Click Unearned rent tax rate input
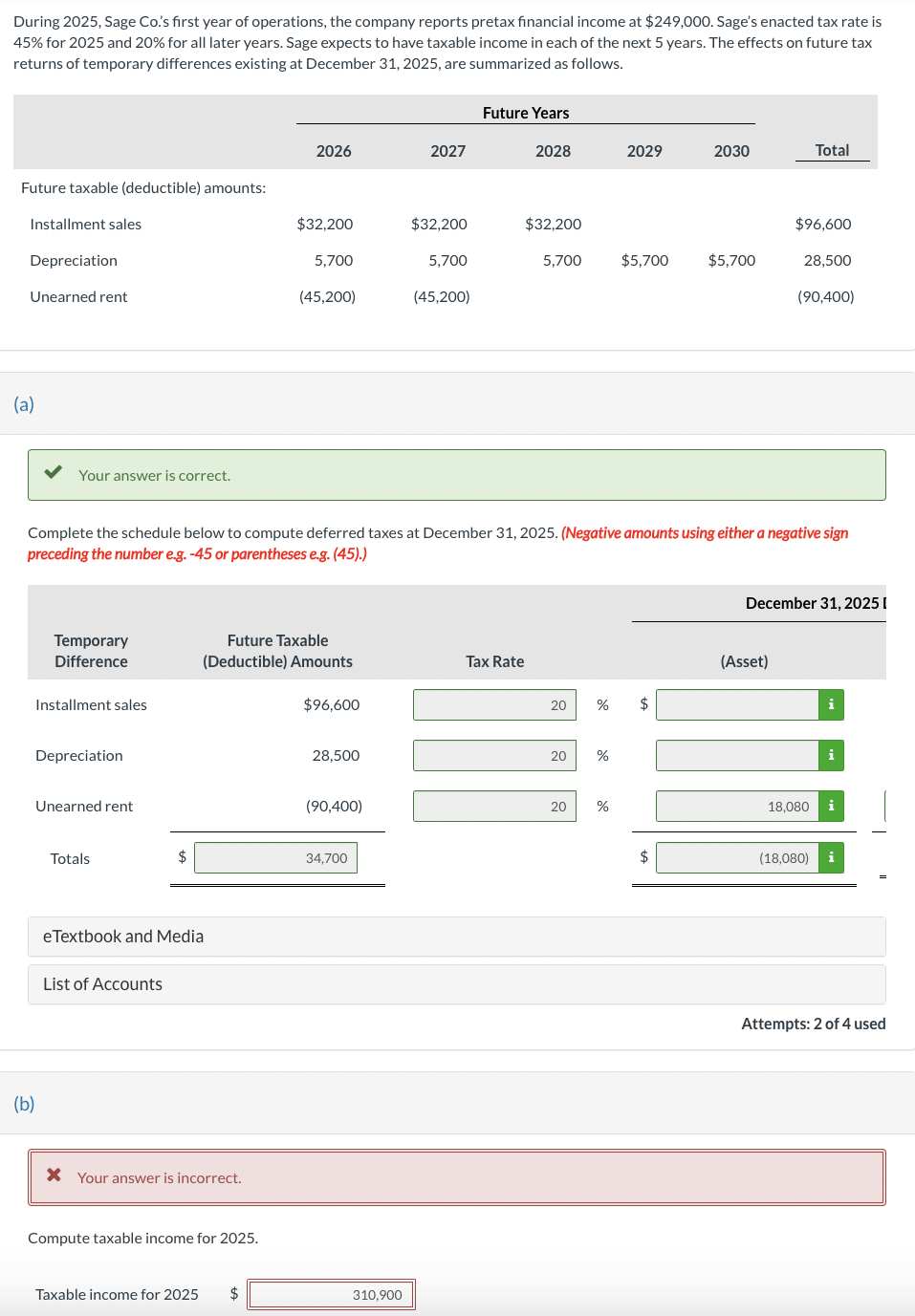 [494, 807]
